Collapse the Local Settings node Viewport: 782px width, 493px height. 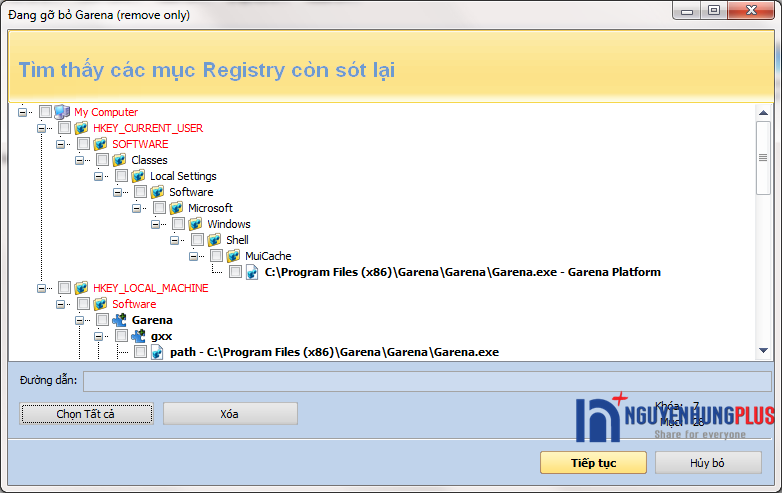(98, 176)
